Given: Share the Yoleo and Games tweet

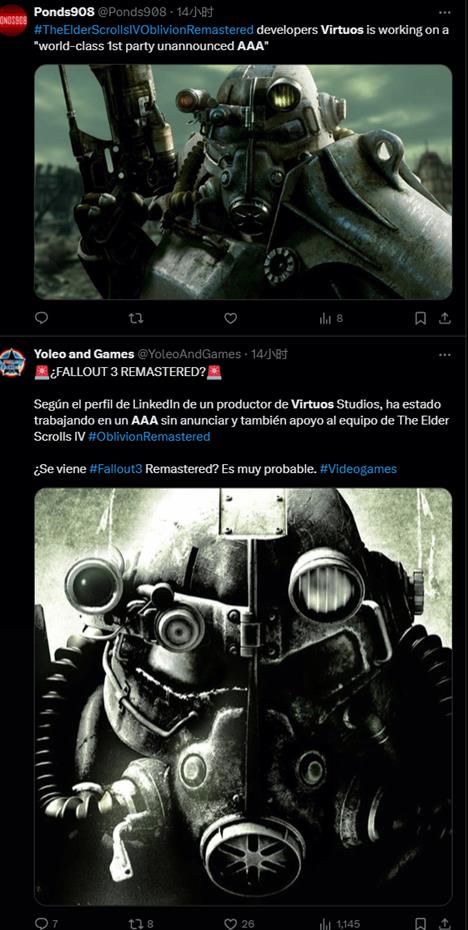Looking at the screenshot, I should click(444, 923).
